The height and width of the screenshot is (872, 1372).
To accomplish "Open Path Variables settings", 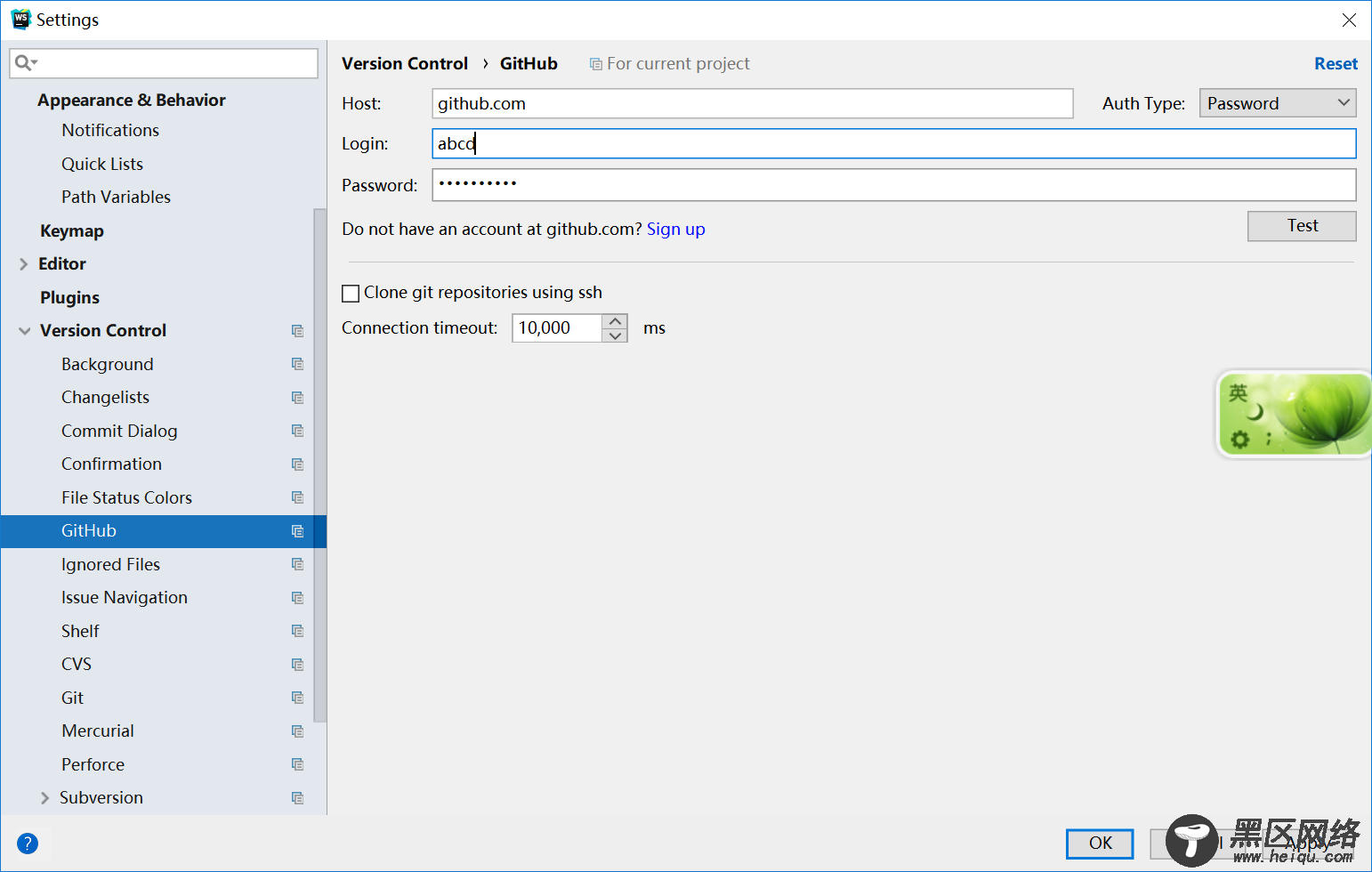I will pos(116,197).
